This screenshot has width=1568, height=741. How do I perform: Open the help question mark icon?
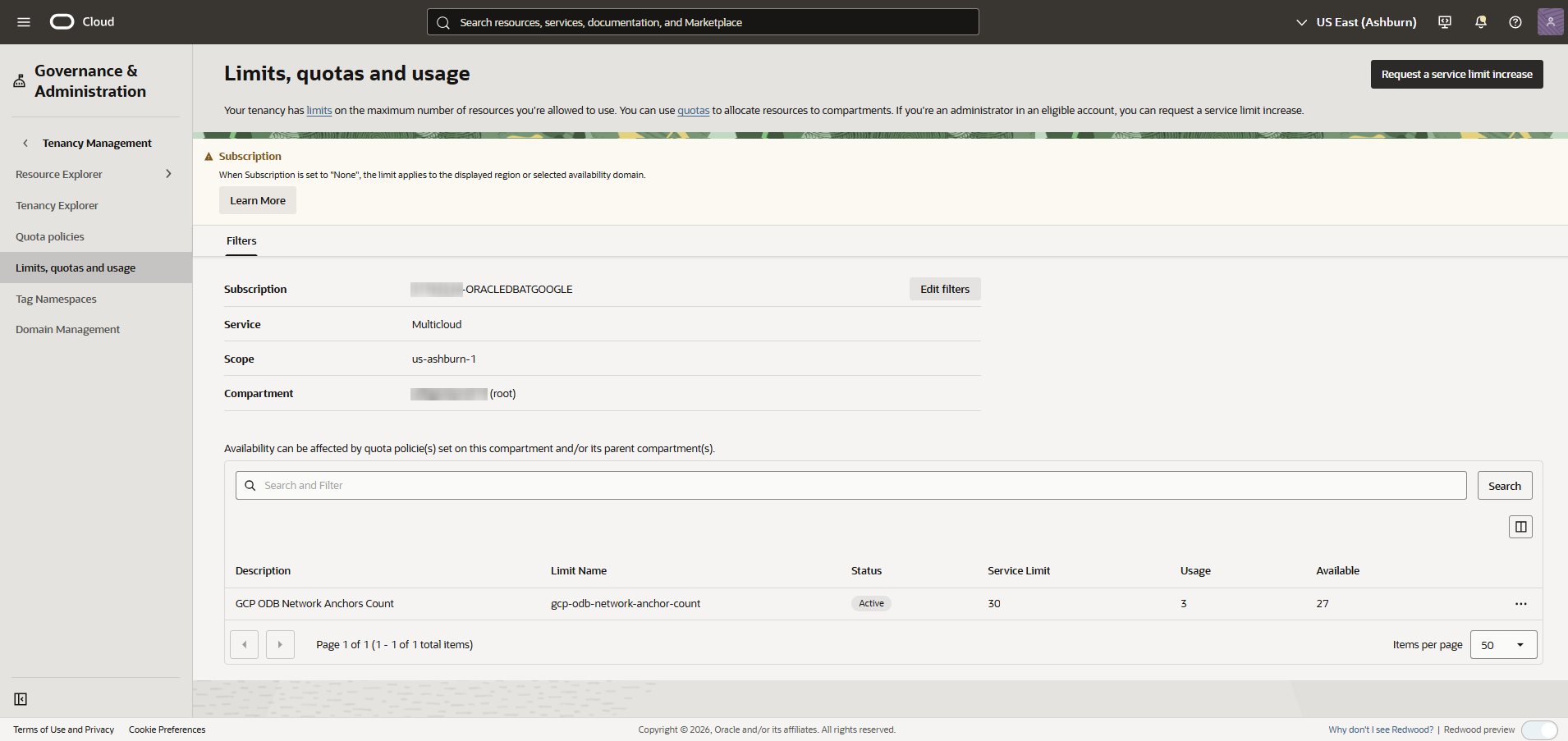(1515, 22)
